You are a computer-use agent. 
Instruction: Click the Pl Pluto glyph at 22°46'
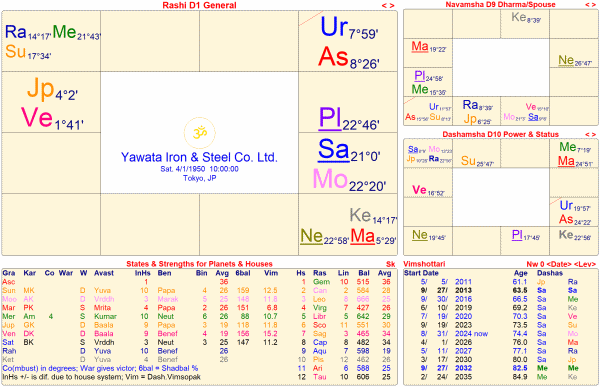(x=330, y=118)
